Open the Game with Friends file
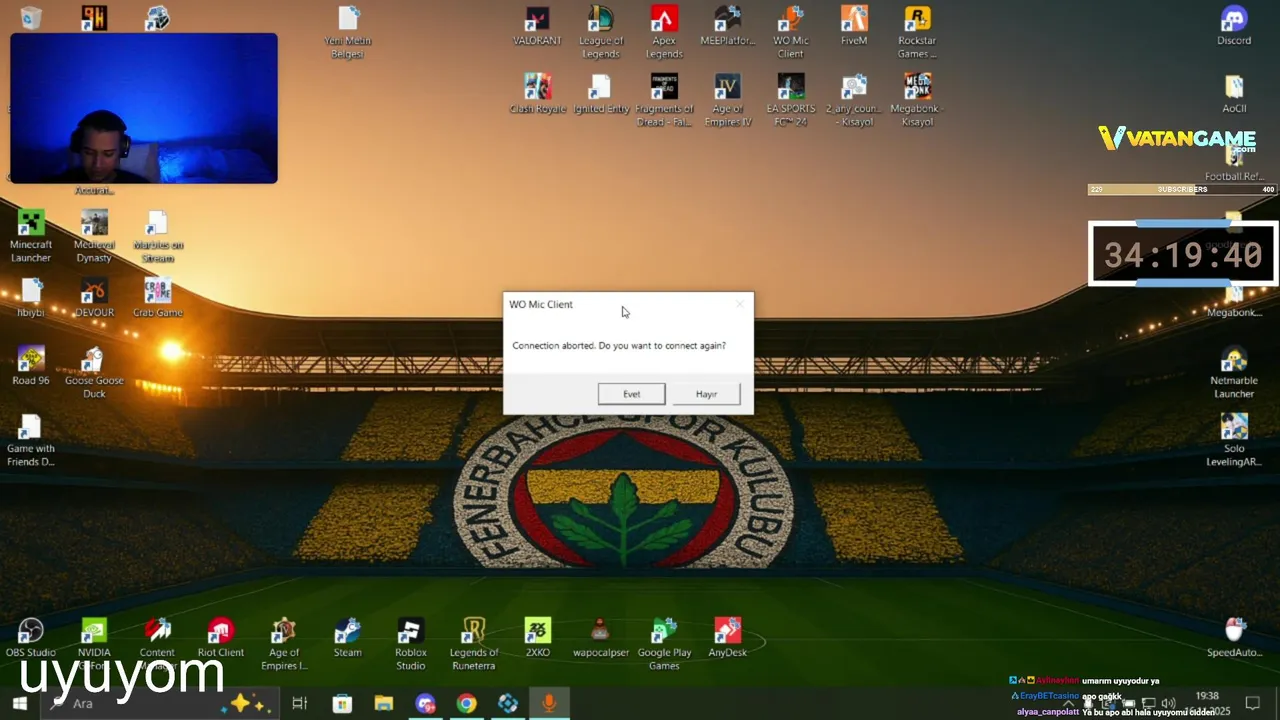 [x=31, y=440]
